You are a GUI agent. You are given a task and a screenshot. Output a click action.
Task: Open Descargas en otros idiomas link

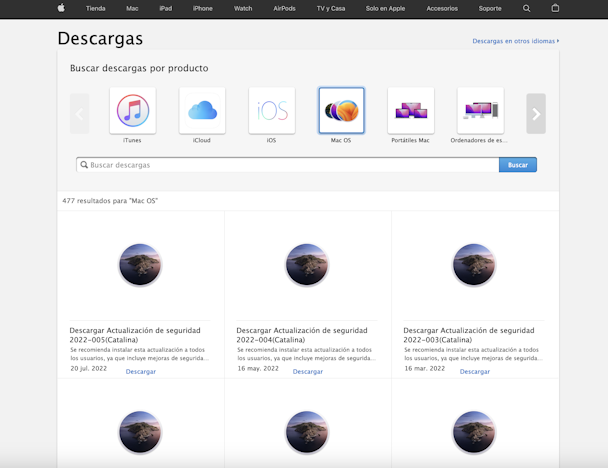pos(515,41)
